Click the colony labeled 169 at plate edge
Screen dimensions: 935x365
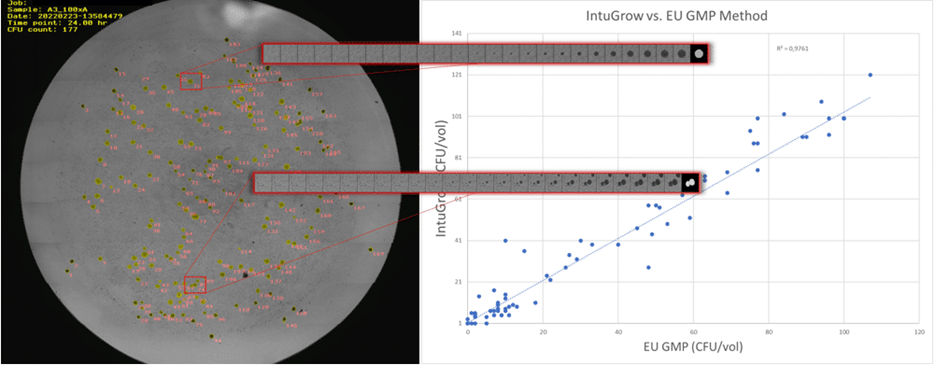tap(370, 250)
